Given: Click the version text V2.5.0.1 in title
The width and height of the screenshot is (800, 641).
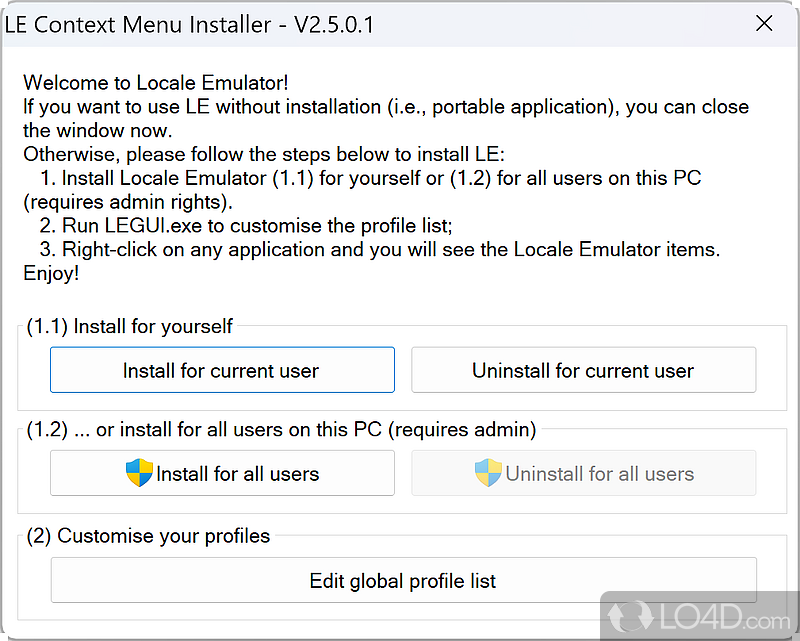Looking at the screenshot, I should [x=336, y=24].
